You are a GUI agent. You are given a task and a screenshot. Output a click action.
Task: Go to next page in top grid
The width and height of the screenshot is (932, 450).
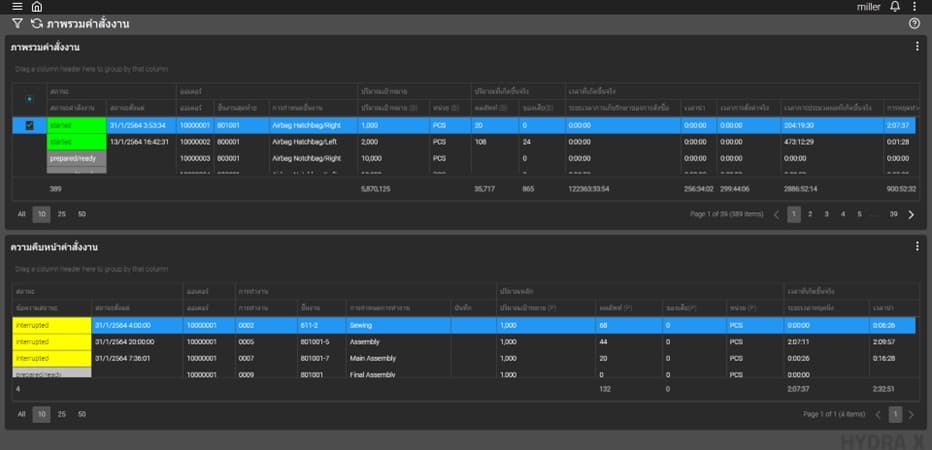coord(911,215)
